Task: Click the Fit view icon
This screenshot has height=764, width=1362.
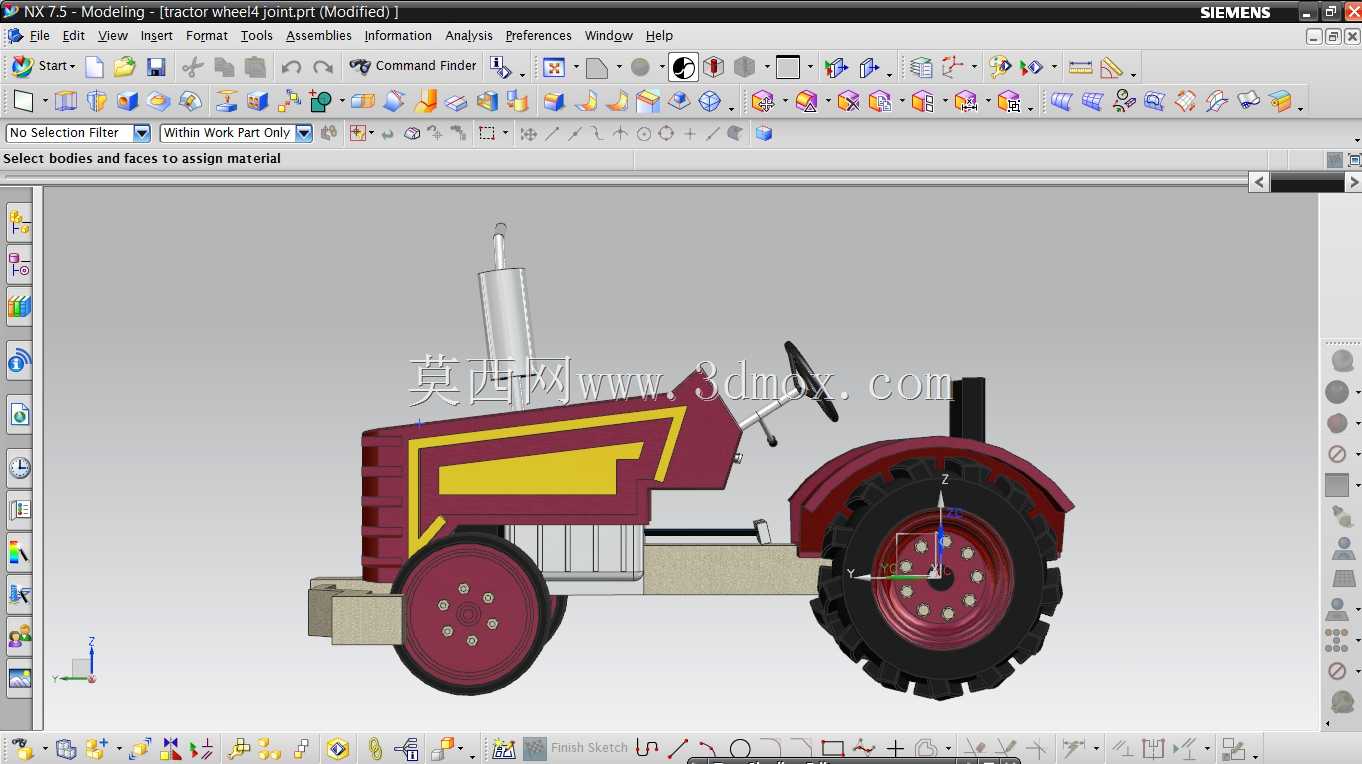Action: (553, 67)
